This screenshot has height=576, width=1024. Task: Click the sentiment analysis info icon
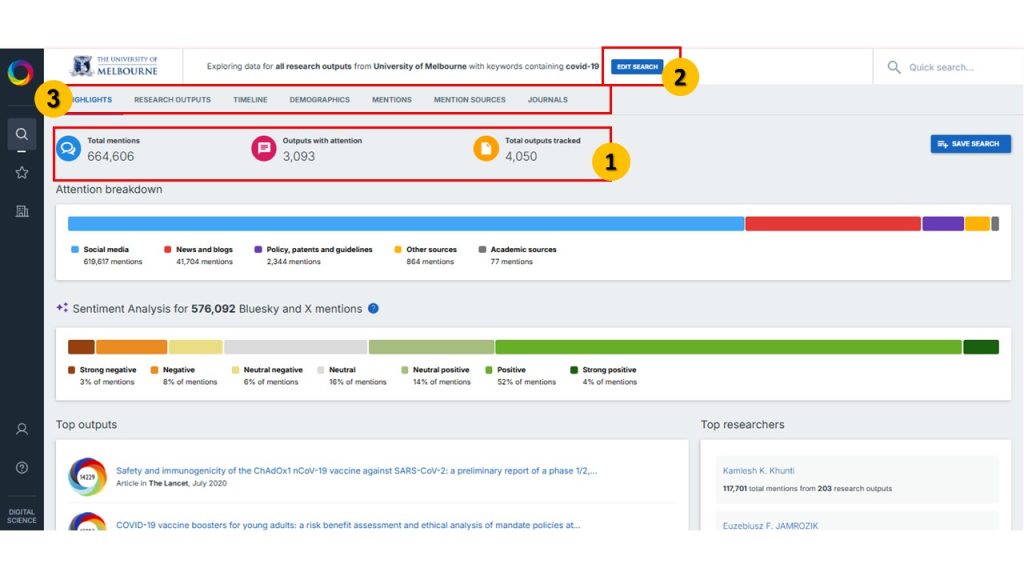pos(373,308)
